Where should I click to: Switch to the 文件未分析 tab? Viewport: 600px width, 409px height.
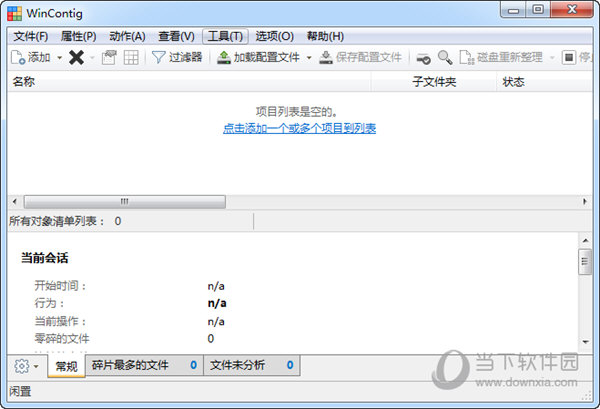(x=251, y=365)
